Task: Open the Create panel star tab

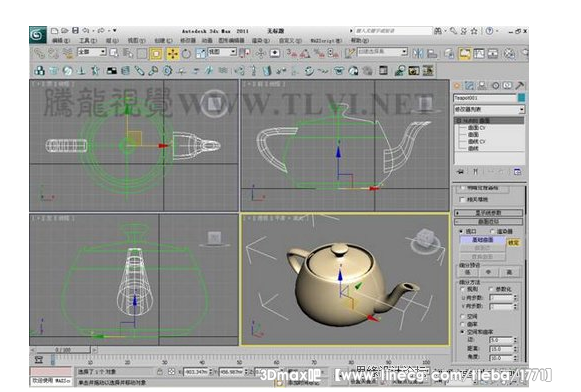Action: [457, 86]
